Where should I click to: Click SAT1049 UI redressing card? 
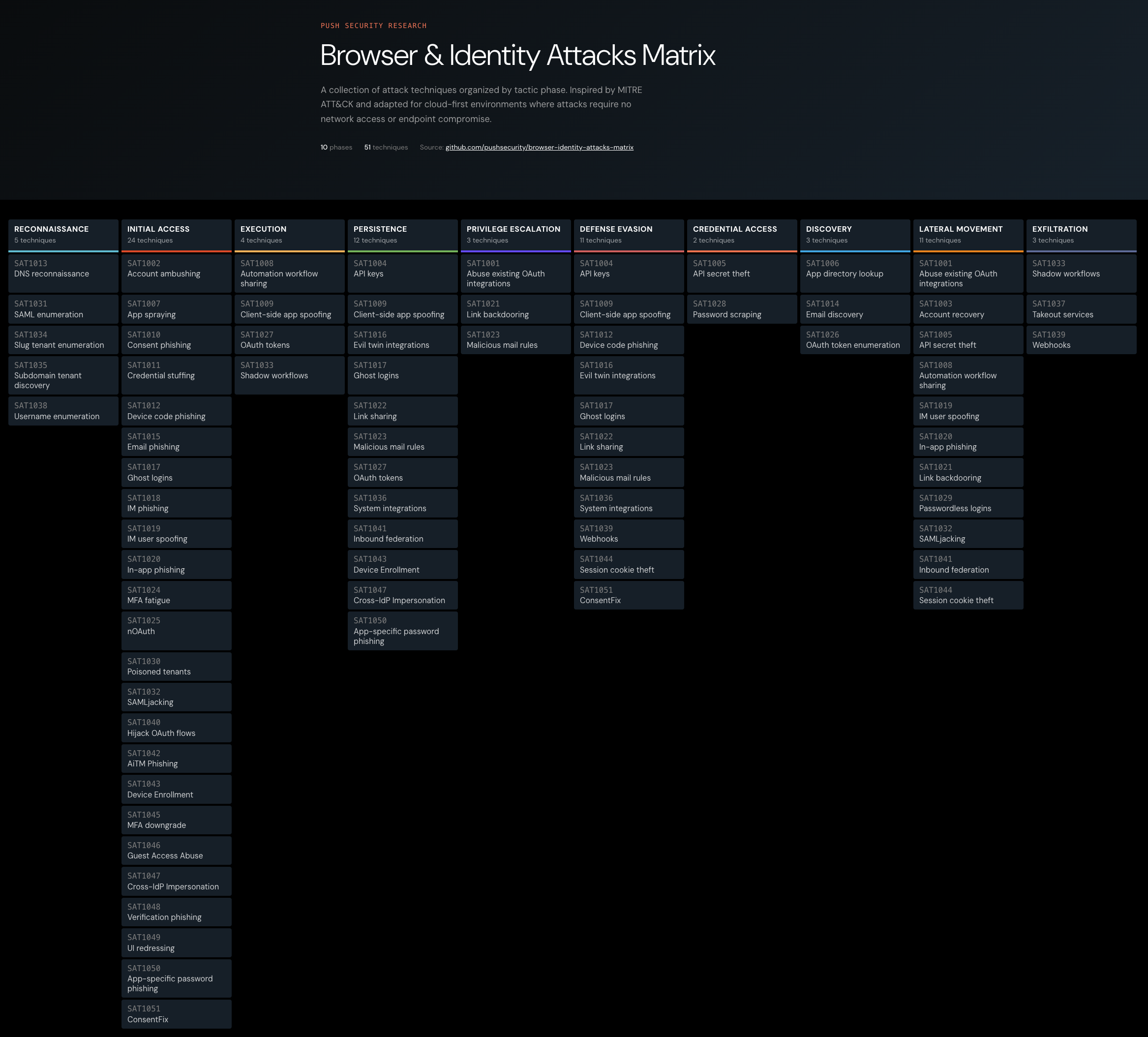pyautogui.click(x=177, y=943)
